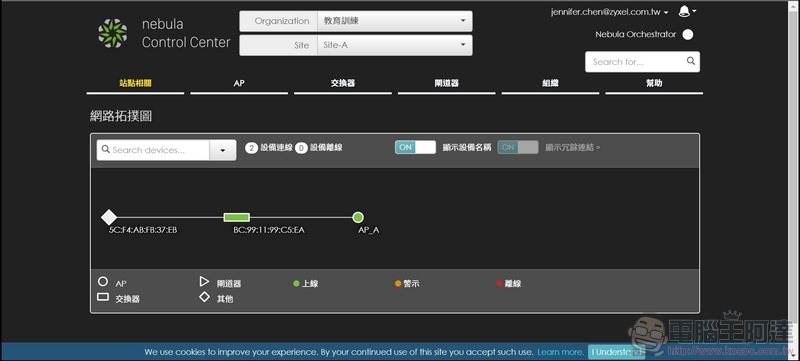Switch to the AP tab
This screenshot has height=361, width=800.
pyautogui.click(x=239, y=83)
